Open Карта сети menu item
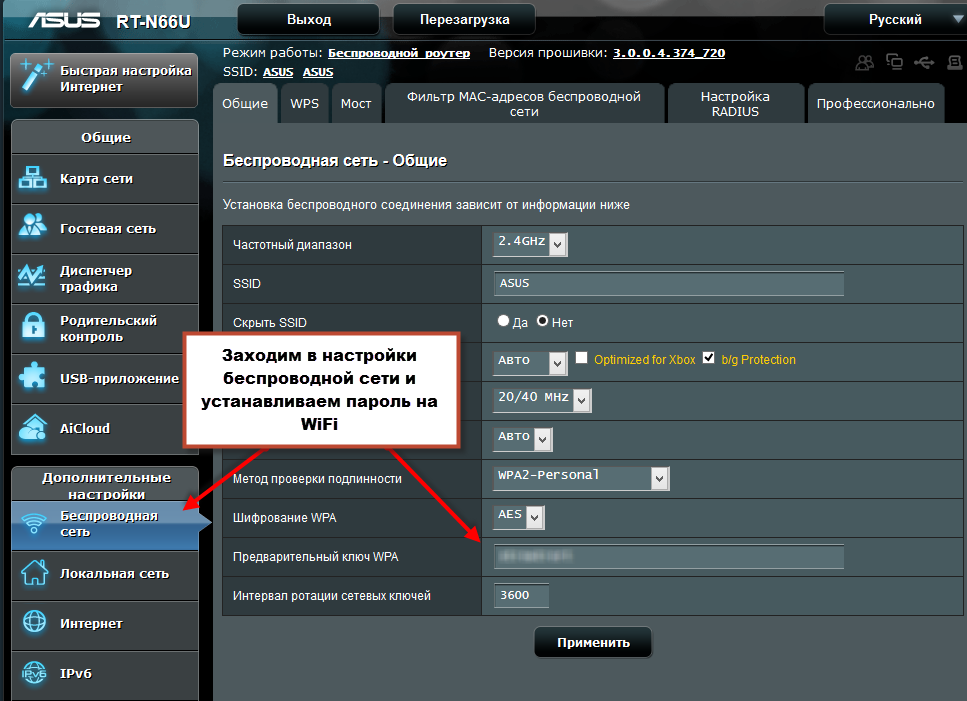This screenshot has height=701, width=967. [105, 179]
